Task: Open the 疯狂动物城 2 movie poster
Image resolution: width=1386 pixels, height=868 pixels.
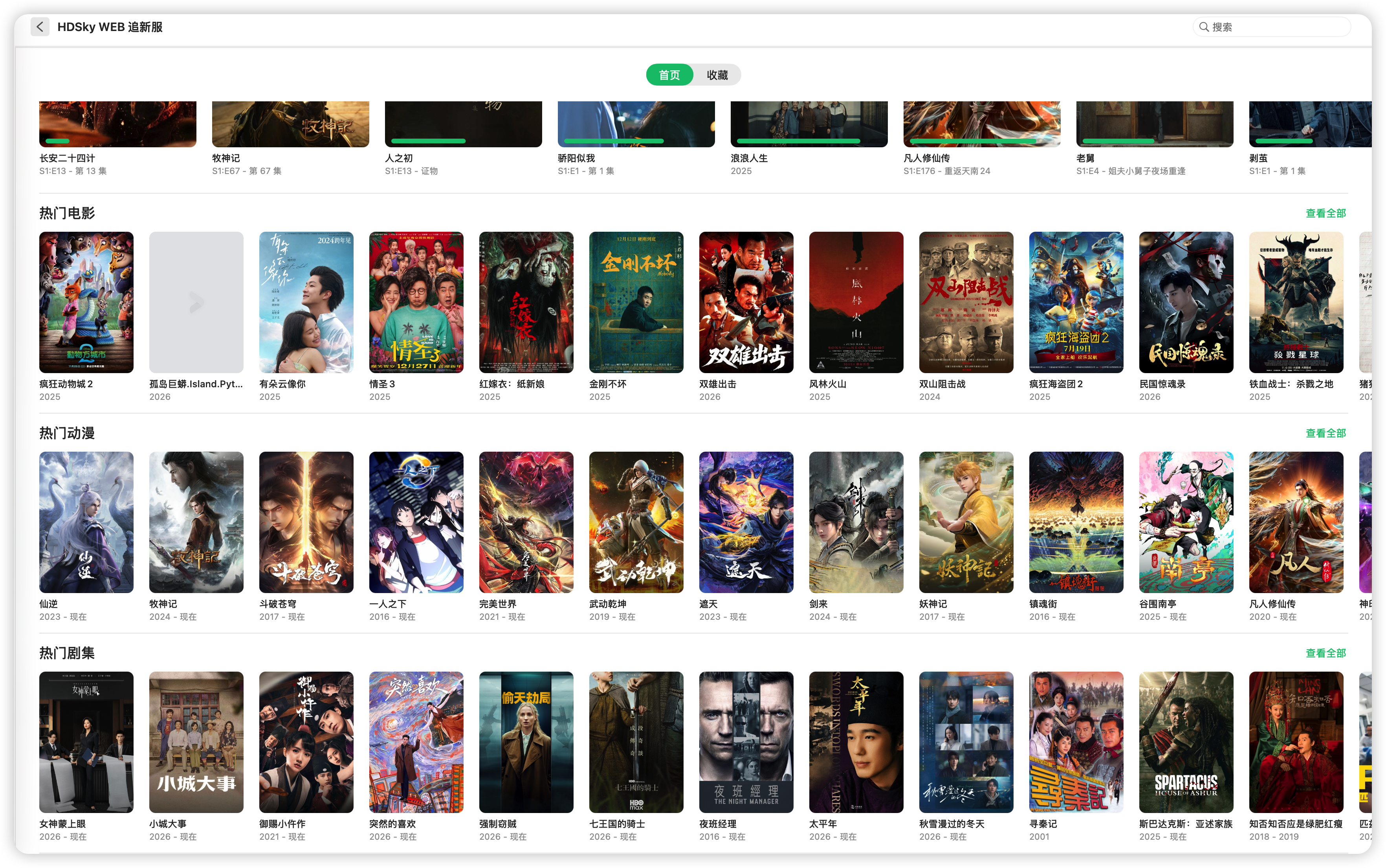Action: [86, 302]
